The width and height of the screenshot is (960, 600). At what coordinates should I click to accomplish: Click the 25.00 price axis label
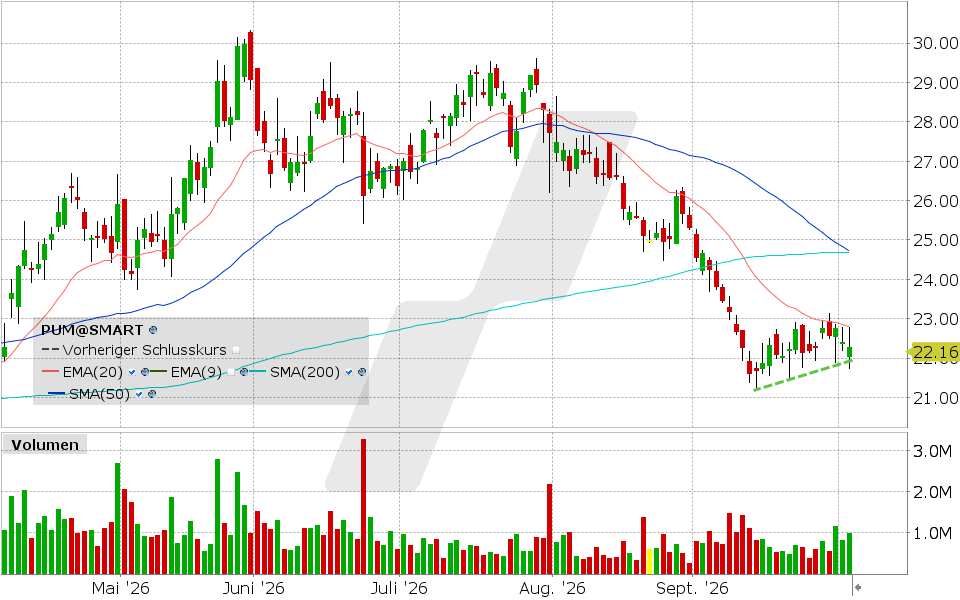click(936, 240)
